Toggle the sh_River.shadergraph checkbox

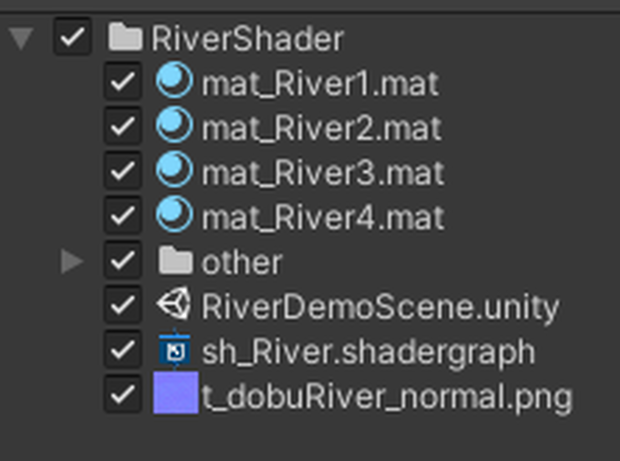click(123, 349)
